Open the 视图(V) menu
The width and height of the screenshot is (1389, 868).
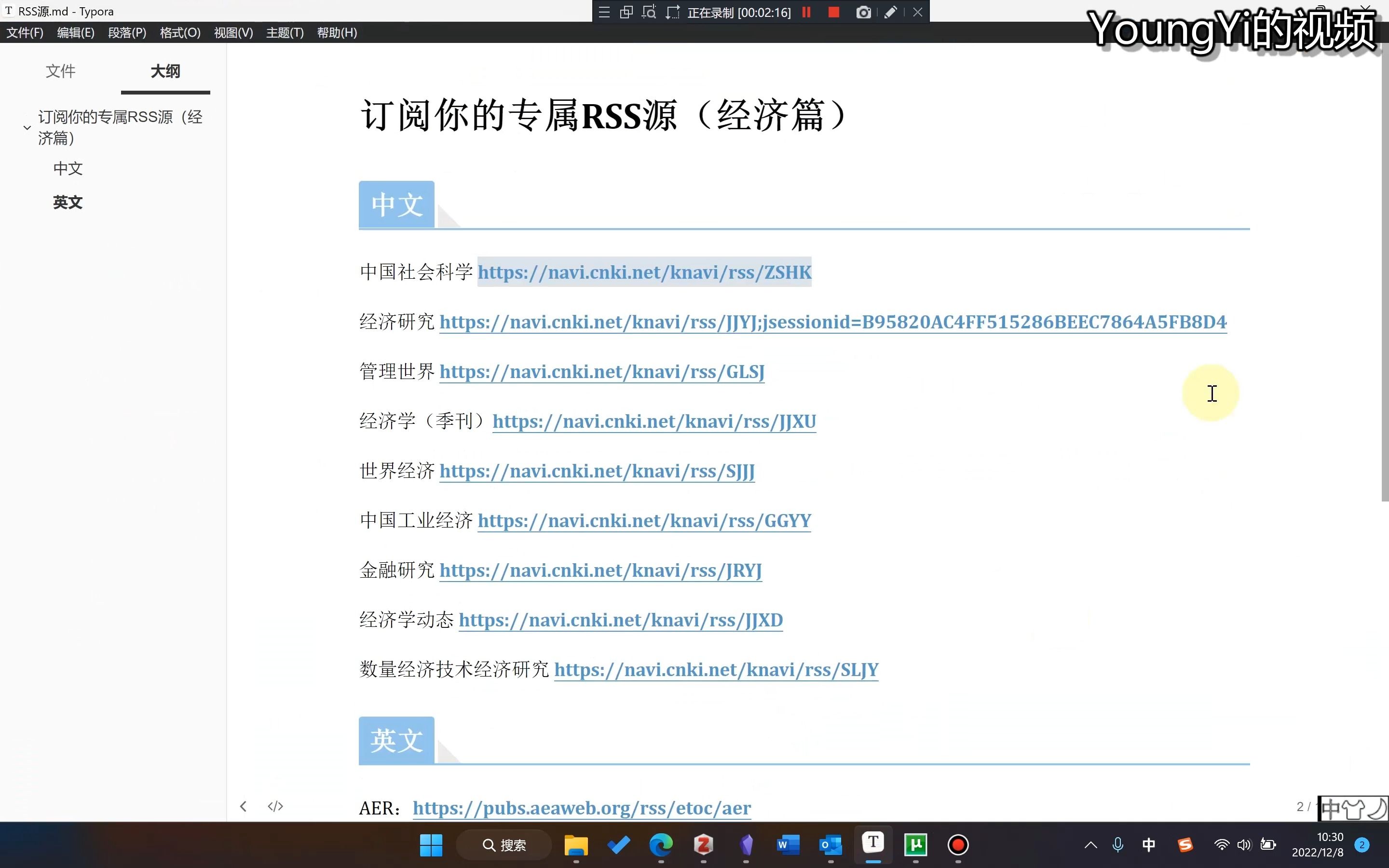point(233,33)
